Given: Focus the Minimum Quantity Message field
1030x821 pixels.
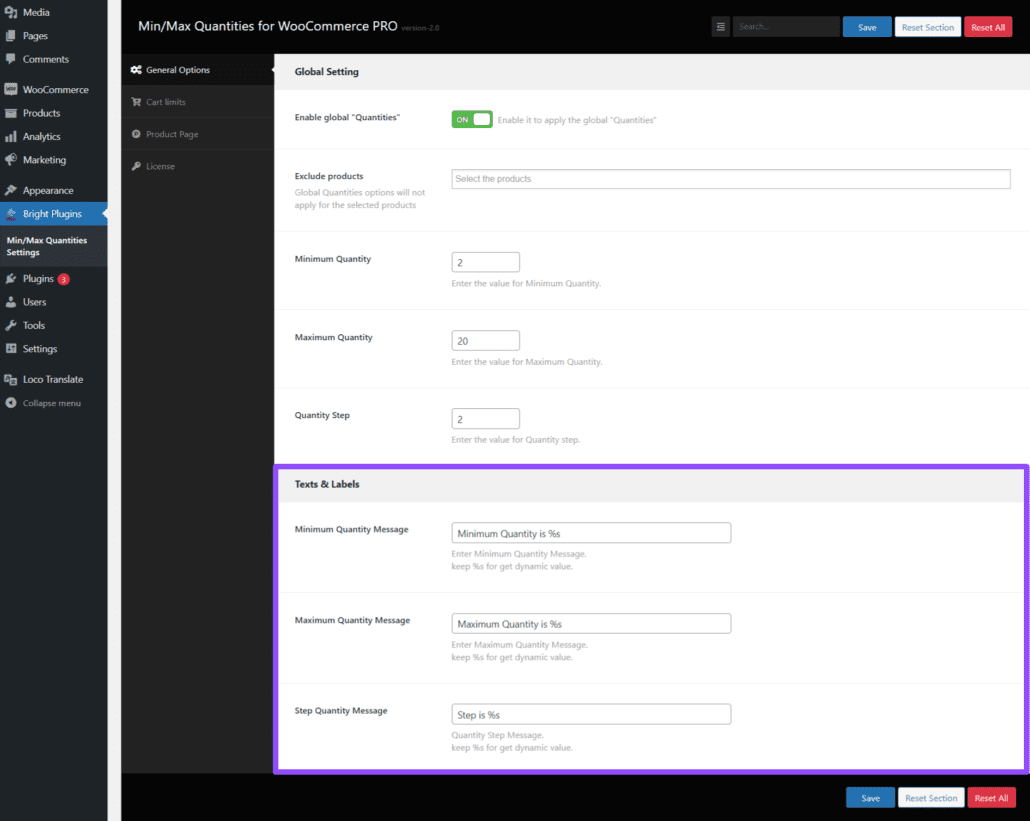Looking at the screenshot, I should [x=590, y=534].
